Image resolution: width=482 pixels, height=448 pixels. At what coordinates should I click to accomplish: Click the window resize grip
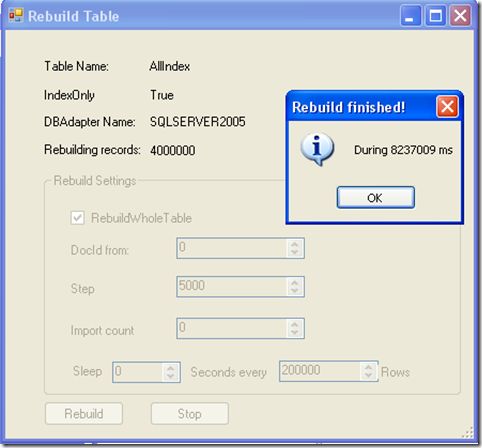point(468,432)
